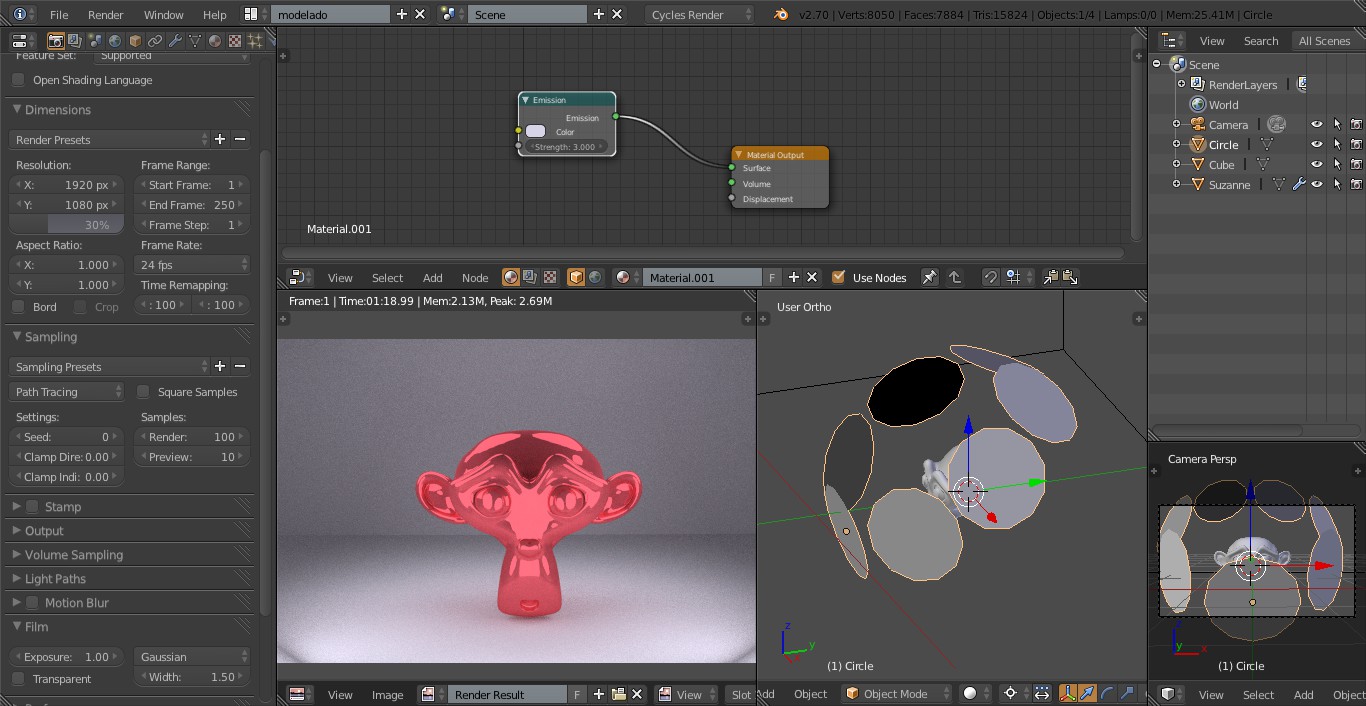Open the Material properties tab (sphere icon)
1366x706 pixels.
pos(215,41)
